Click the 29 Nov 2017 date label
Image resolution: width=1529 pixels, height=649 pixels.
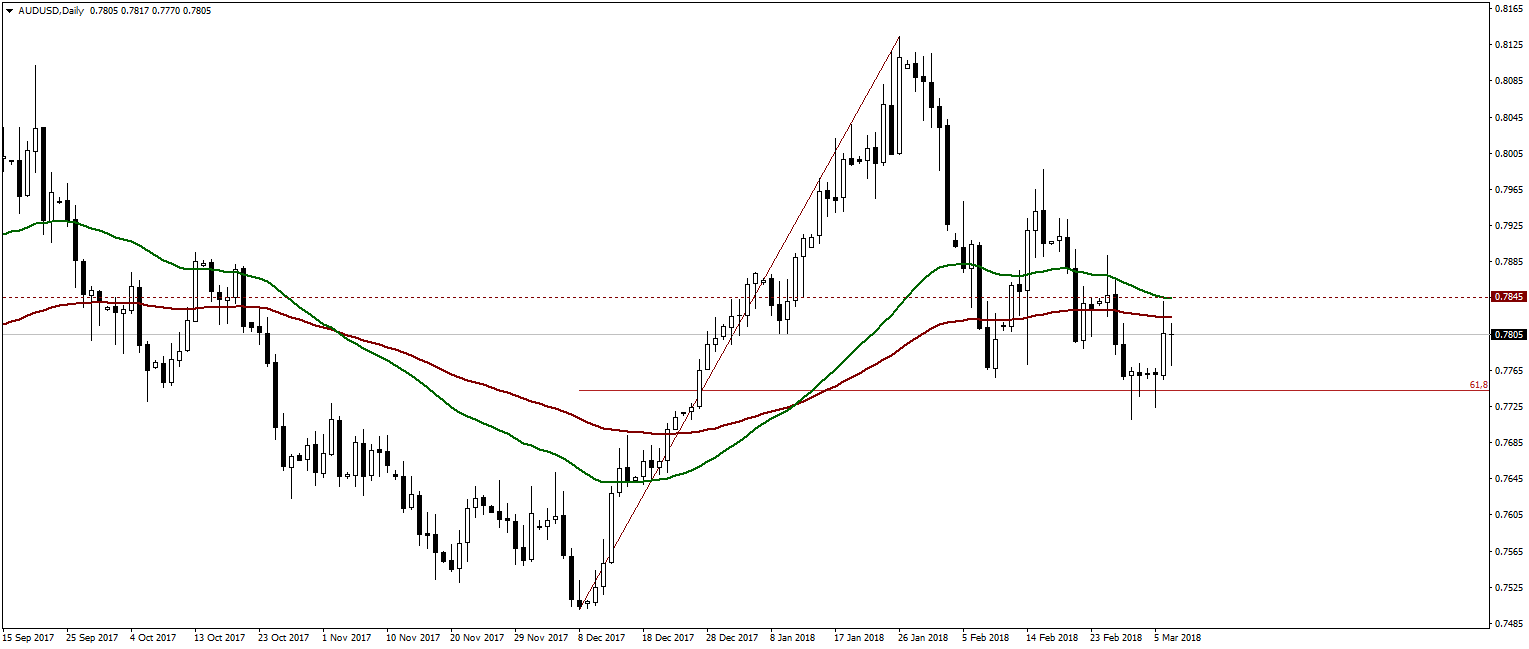click(541, 637)
